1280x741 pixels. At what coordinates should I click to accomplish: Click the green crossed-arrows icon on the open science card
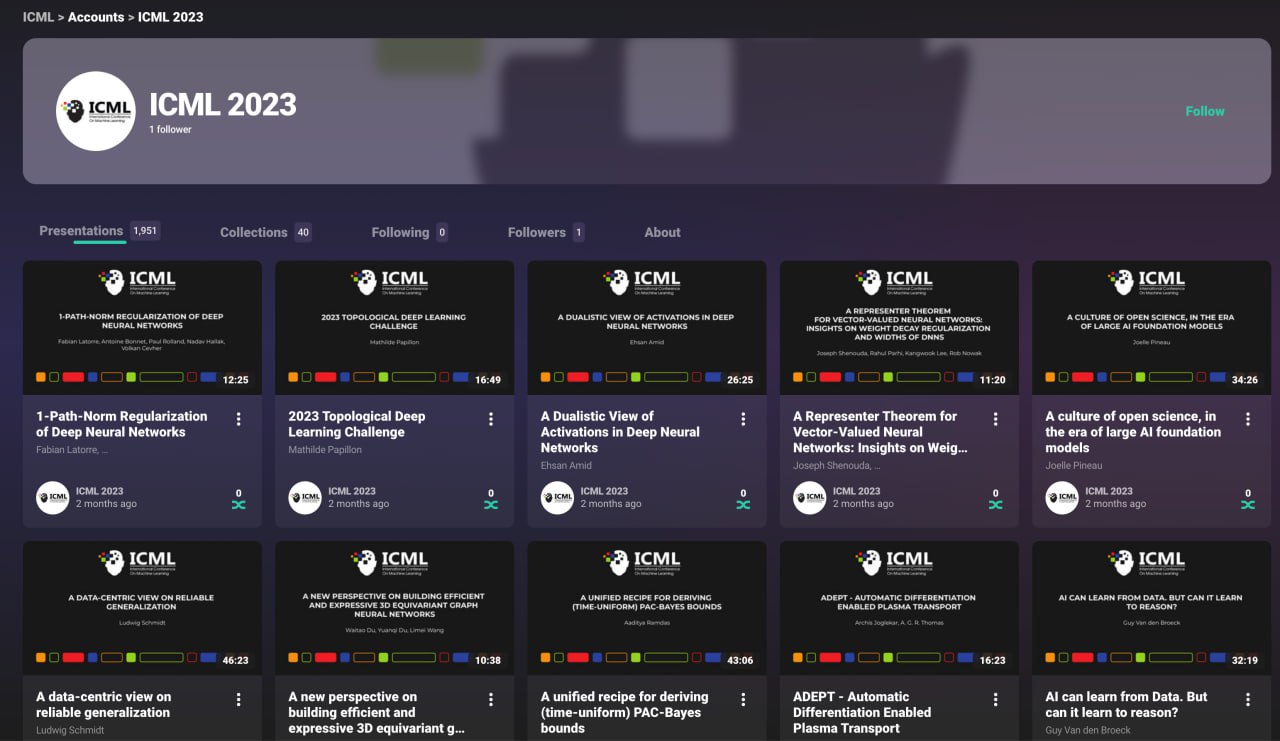point(1248,505)
